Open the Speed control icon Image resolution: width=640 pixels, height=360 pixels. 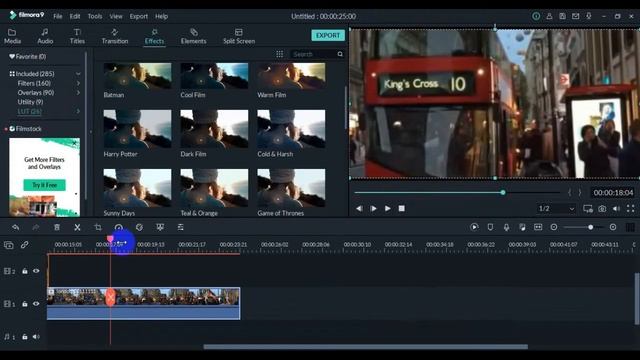(119, 227)
